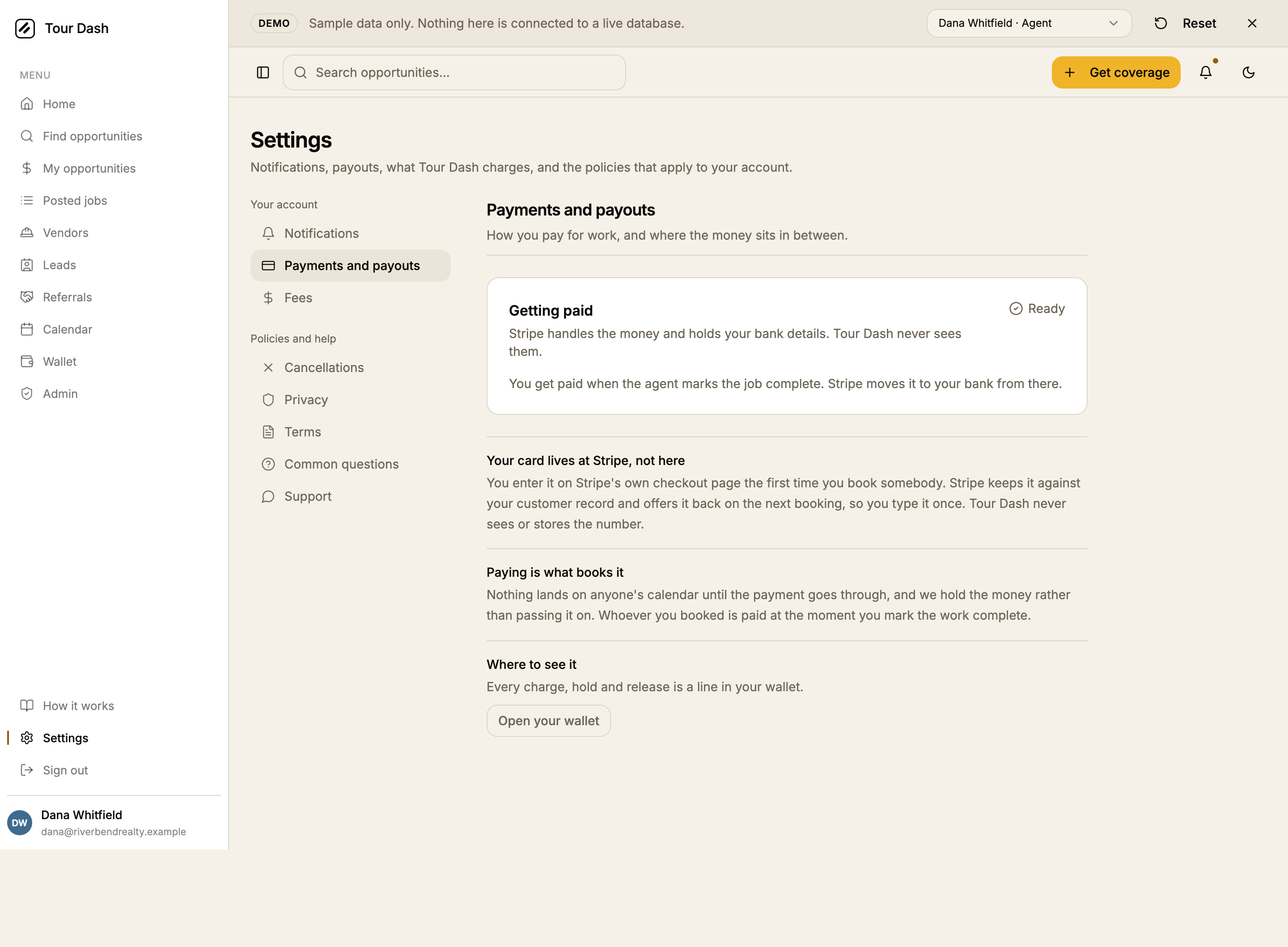
Task: Click the Sign out icon
Action: coord(27,769)
